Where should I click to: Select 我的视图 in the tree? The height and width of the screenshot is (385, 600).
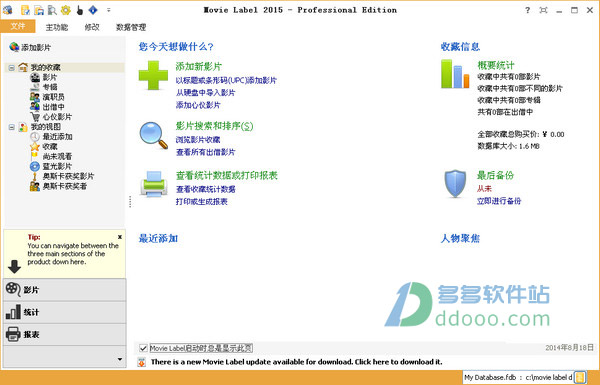46,127
